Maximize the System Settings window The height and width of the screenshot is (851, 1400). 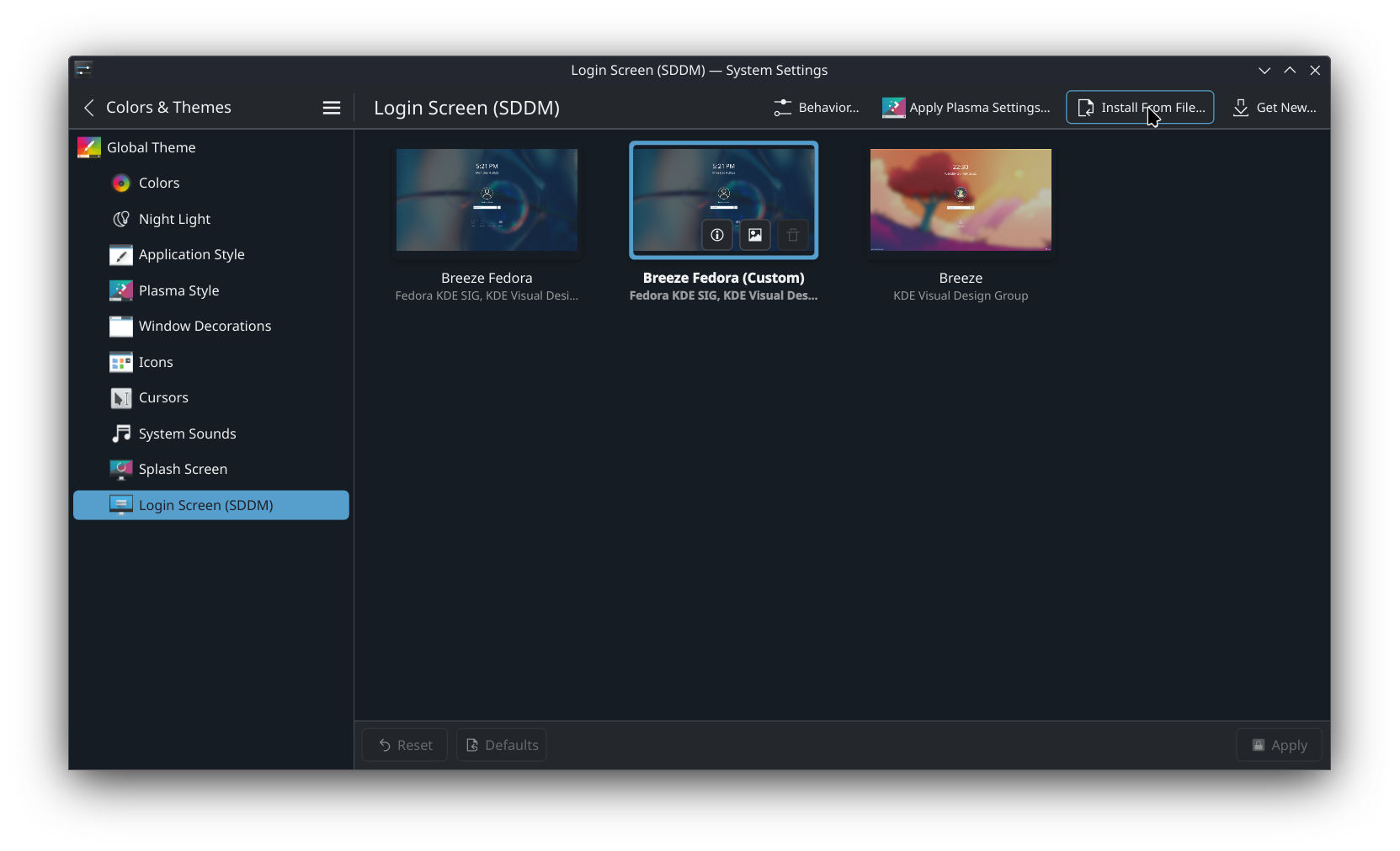tap(1290, 70)
